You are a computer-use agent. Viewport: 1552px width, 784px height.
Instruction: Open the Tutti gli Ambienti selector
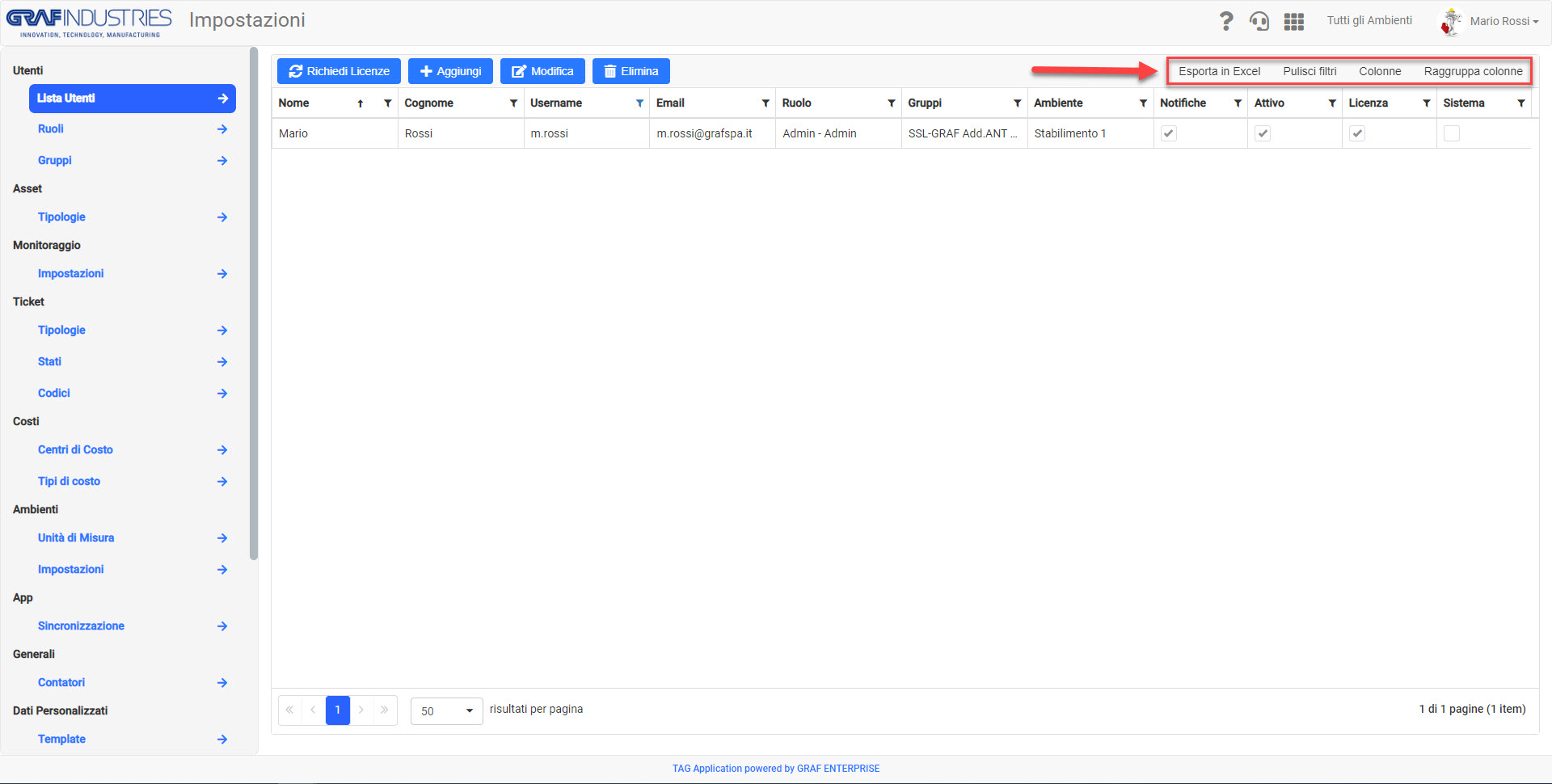click(x=1369, y=20)
